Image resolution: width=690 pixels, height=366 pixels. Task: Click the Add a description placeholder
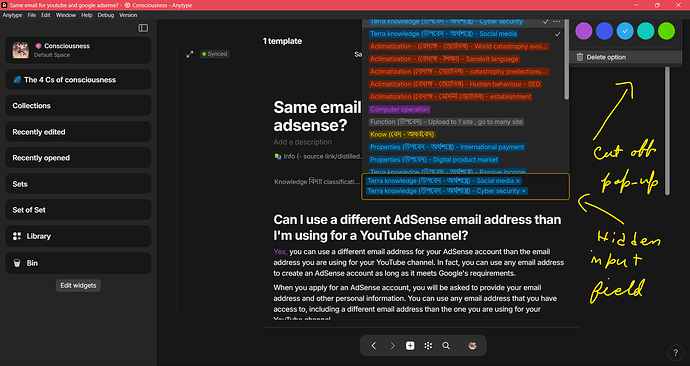(303, 142)
